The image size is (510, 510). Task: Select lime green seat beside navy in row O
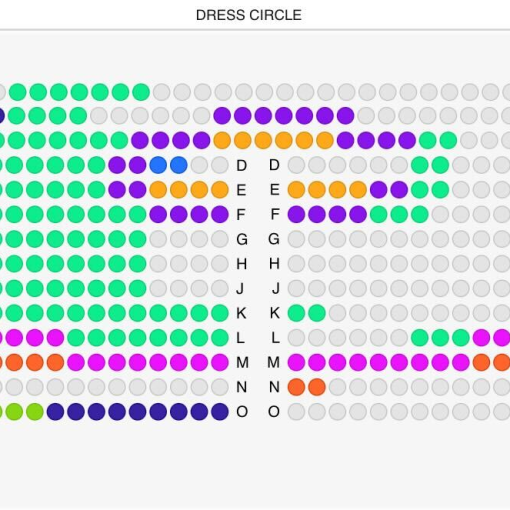point(35,412)
